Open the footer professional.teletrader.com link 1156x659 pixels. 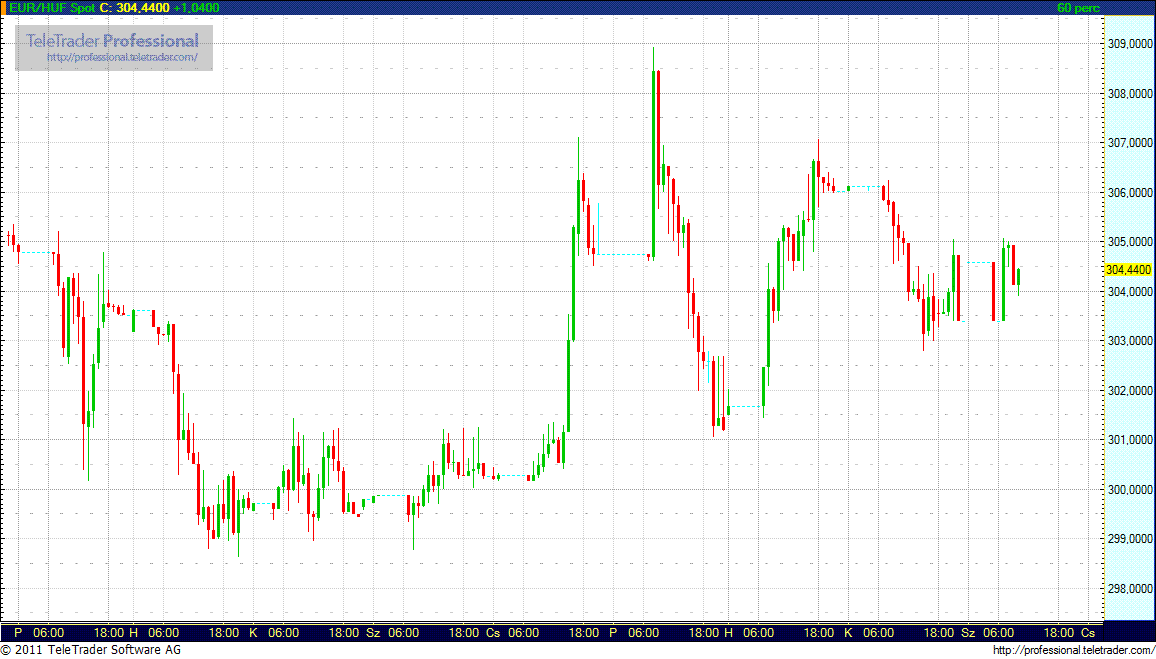[x=1074, y=651]
